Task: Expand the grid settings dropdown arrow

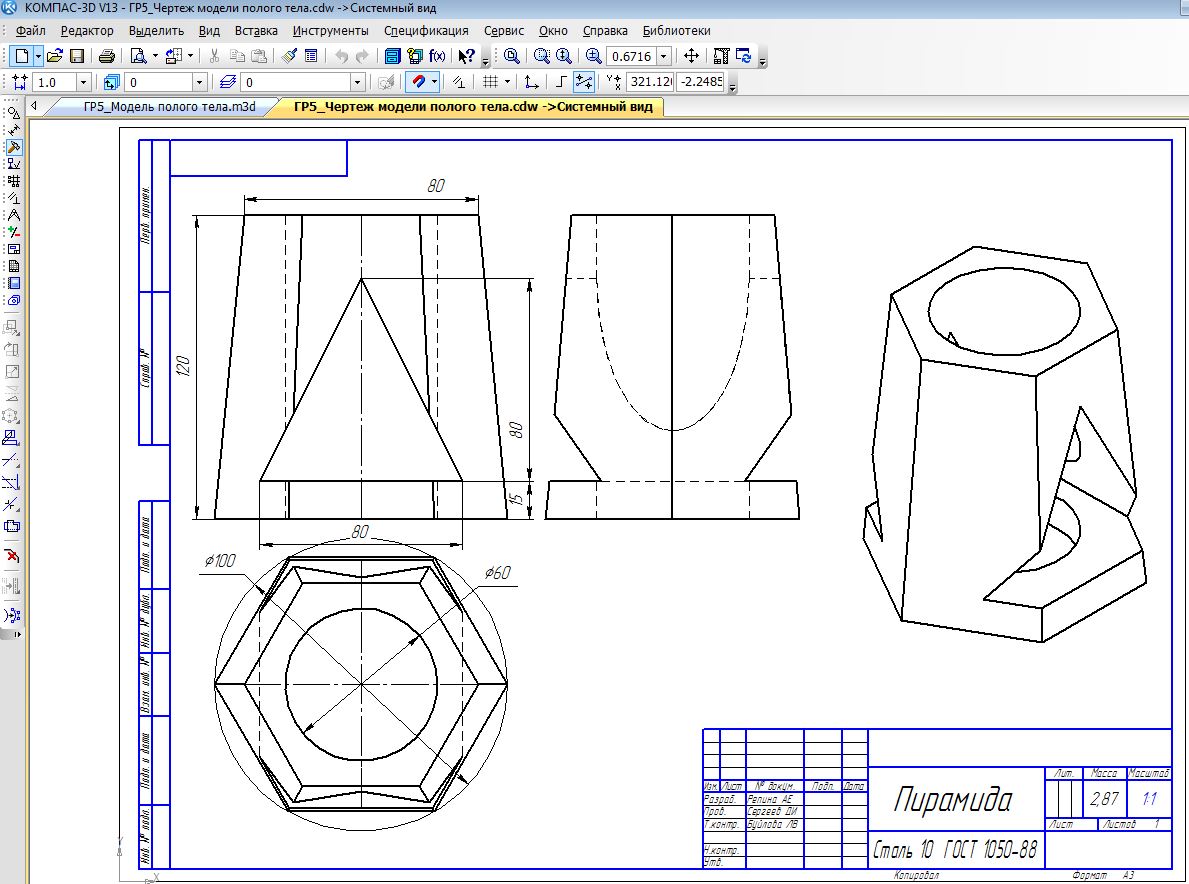Action: (x=507, y=82)
